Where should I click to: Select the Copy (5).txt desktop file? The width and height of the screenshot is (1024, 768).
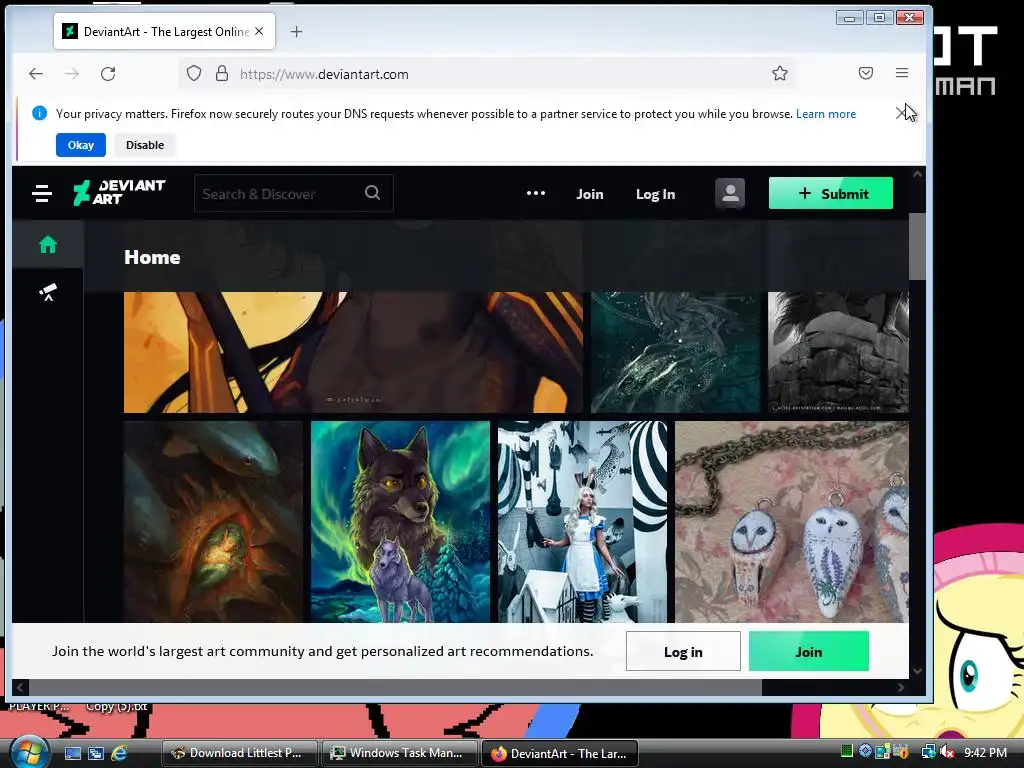pyautogui.click(x=116, y=707)
